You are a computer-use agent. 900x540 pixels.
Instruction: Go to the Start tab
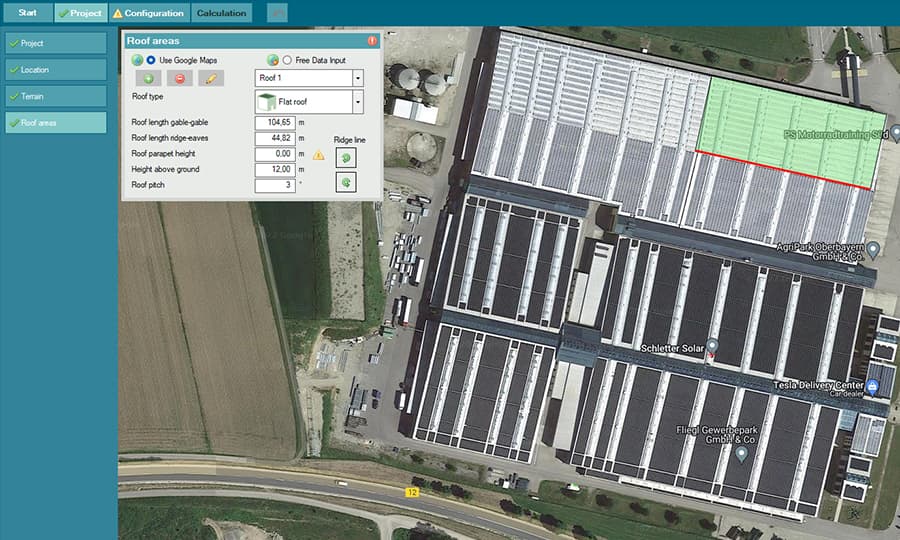pyautogui.click(x=27, y=13)
